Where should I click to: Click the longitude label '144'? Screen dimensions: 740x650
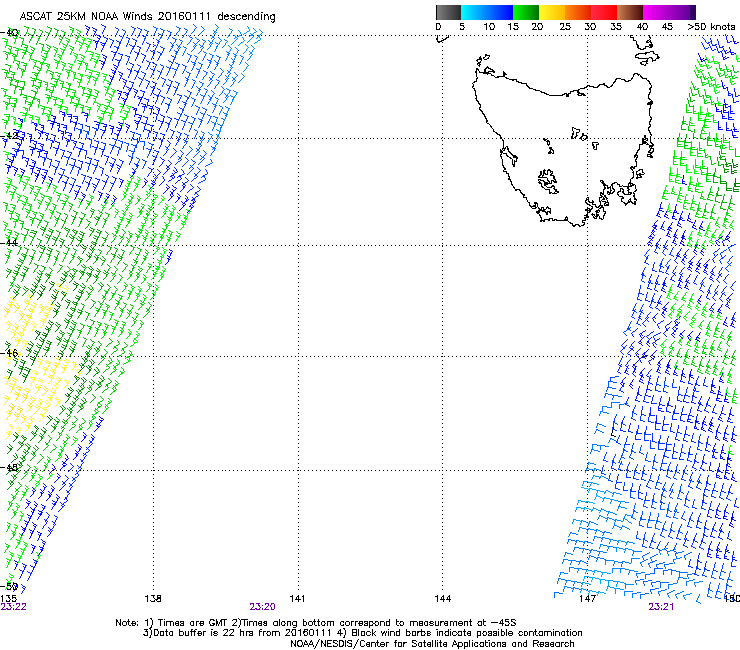442,599
